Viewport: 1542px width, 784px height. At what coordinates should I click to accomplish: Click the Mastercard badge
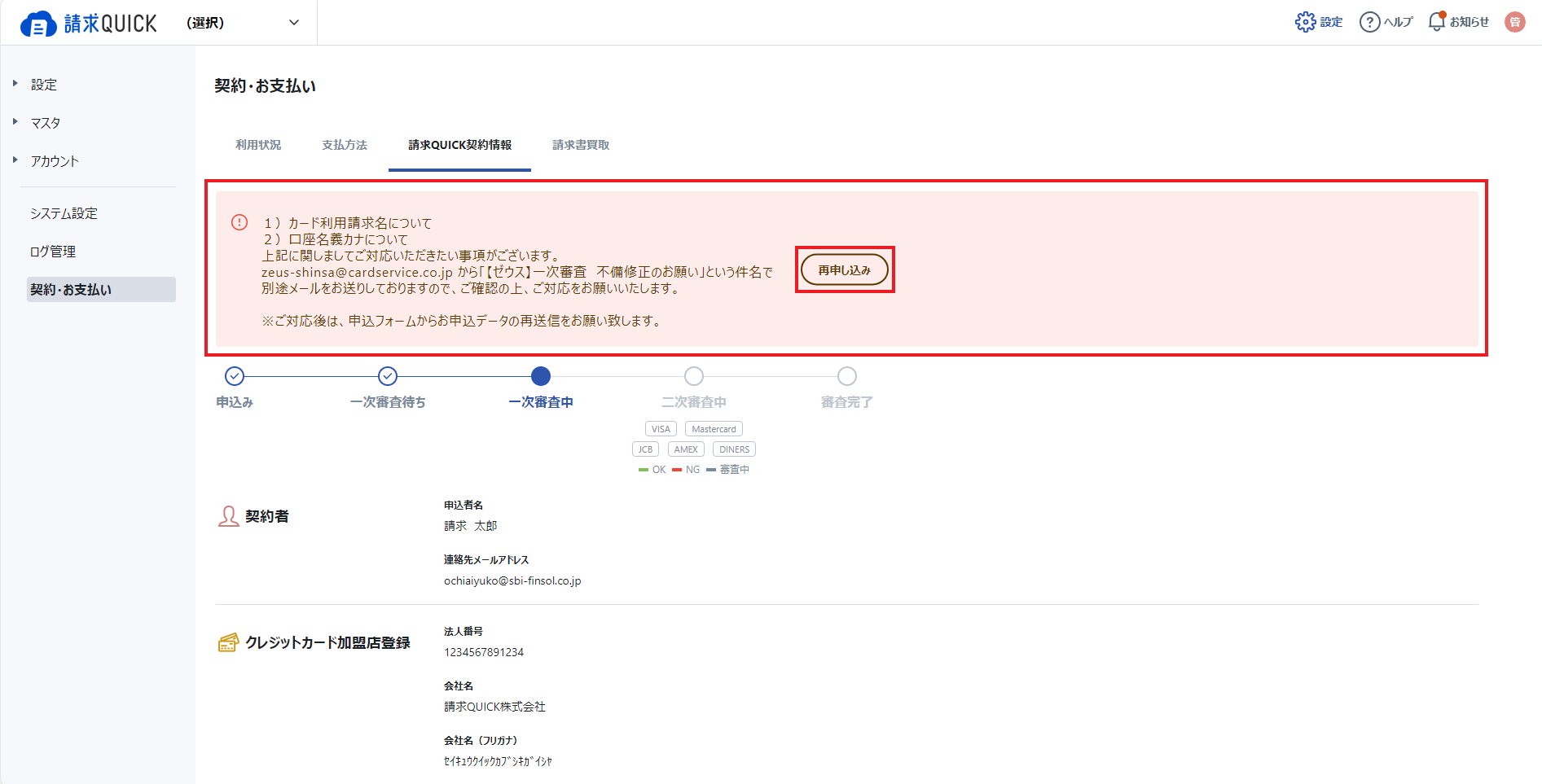(x=714, y=429)
